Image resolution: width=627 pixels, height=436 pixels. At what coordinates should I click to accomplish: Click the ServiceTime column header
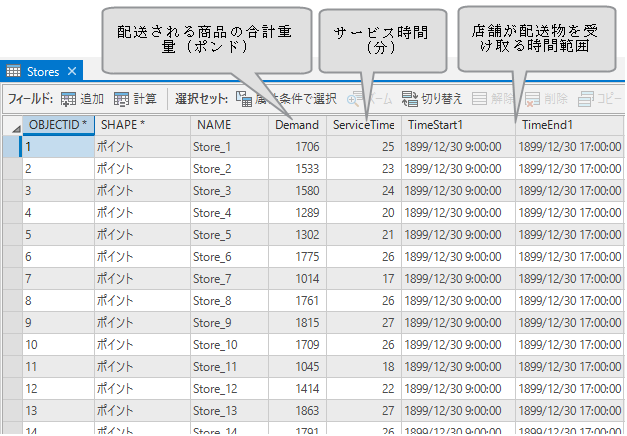[x=363, y=125]
